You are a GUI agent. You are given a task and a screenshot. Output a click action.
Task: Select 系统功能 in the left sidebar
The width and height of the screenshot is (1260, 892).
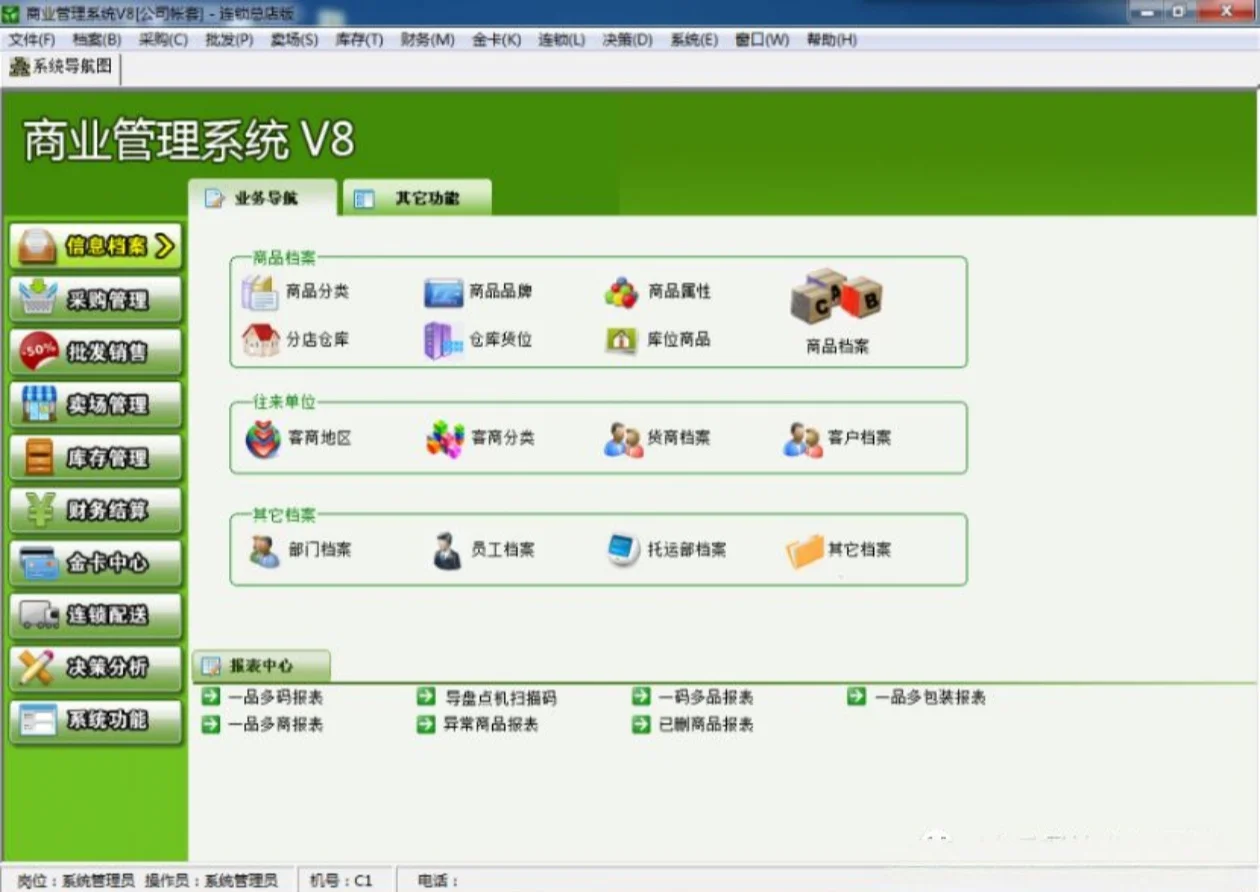[96, 720]
